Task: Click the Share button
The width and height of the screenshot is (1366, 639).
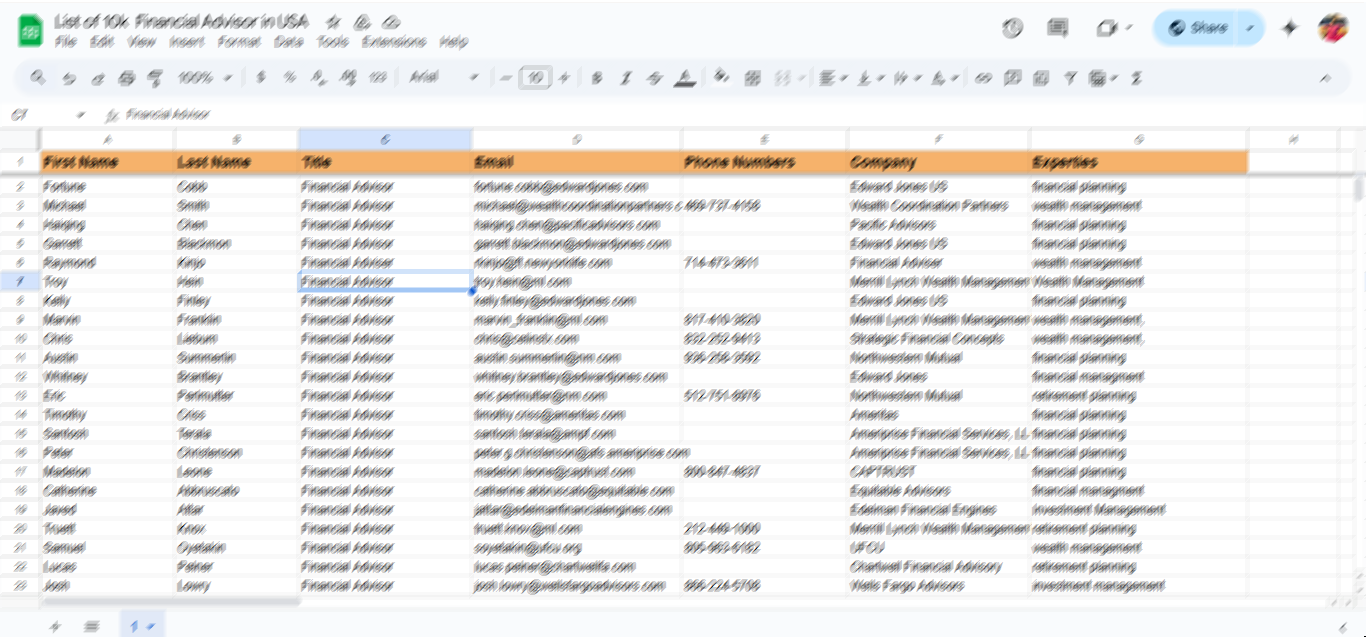Action: (1197, 28)
